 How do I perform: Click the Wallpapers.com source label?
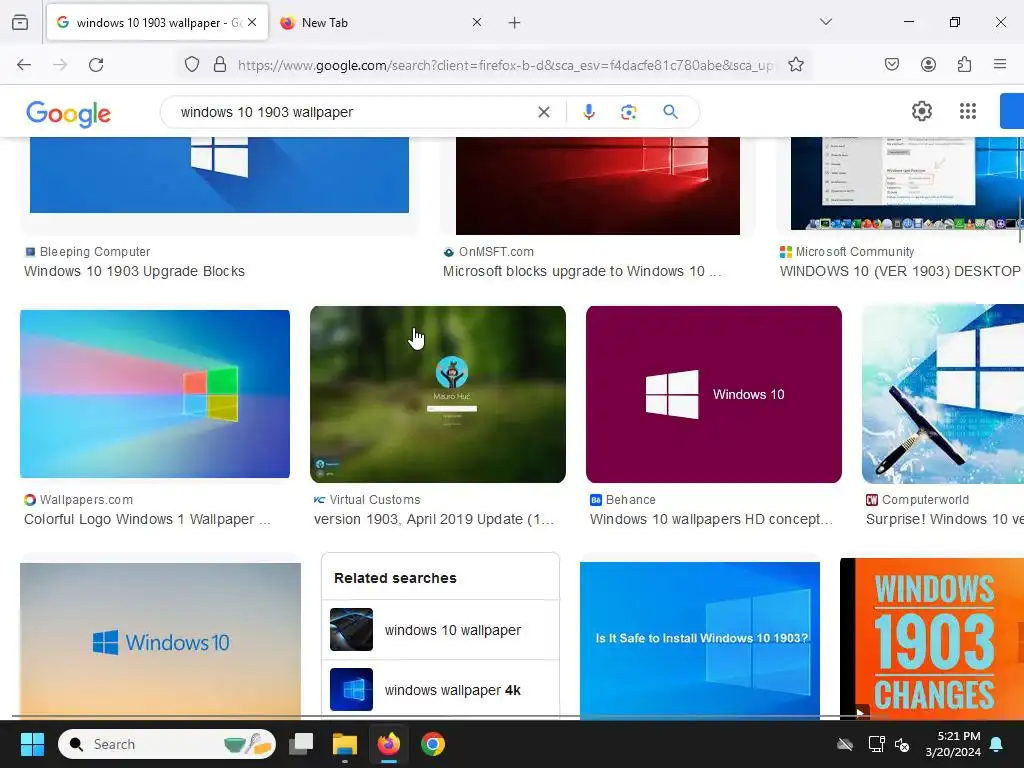coord(86,500)
